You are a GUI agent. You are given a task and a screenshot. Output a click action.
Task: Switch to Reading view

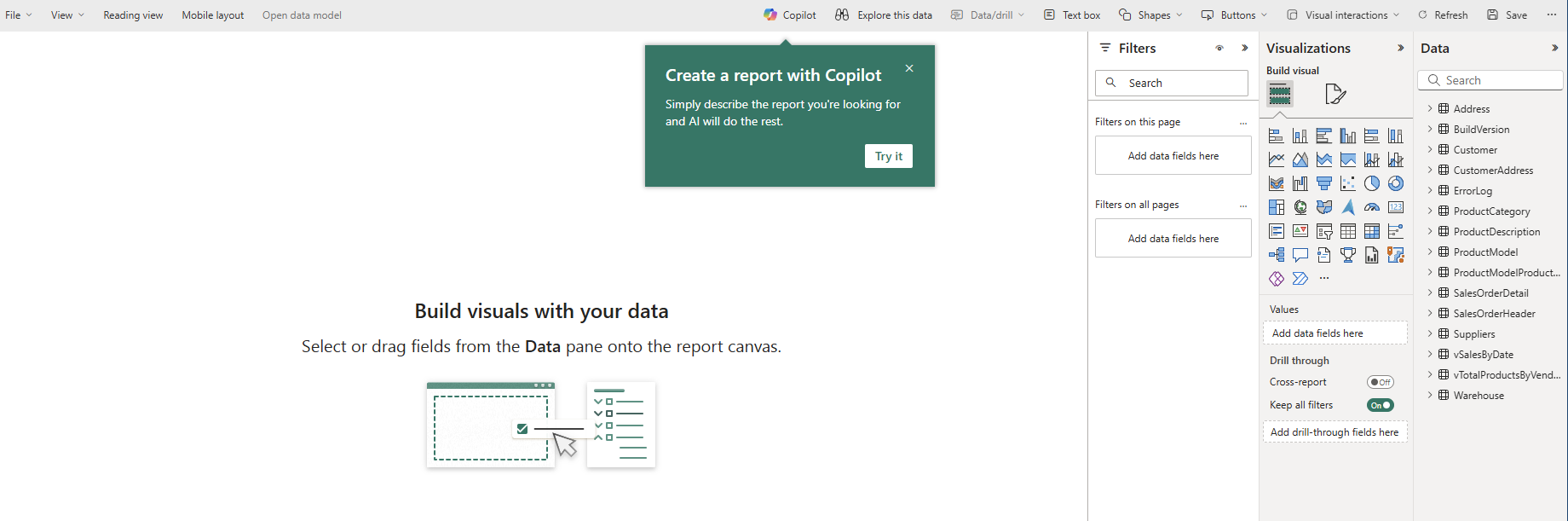click(x=133, y=14)
